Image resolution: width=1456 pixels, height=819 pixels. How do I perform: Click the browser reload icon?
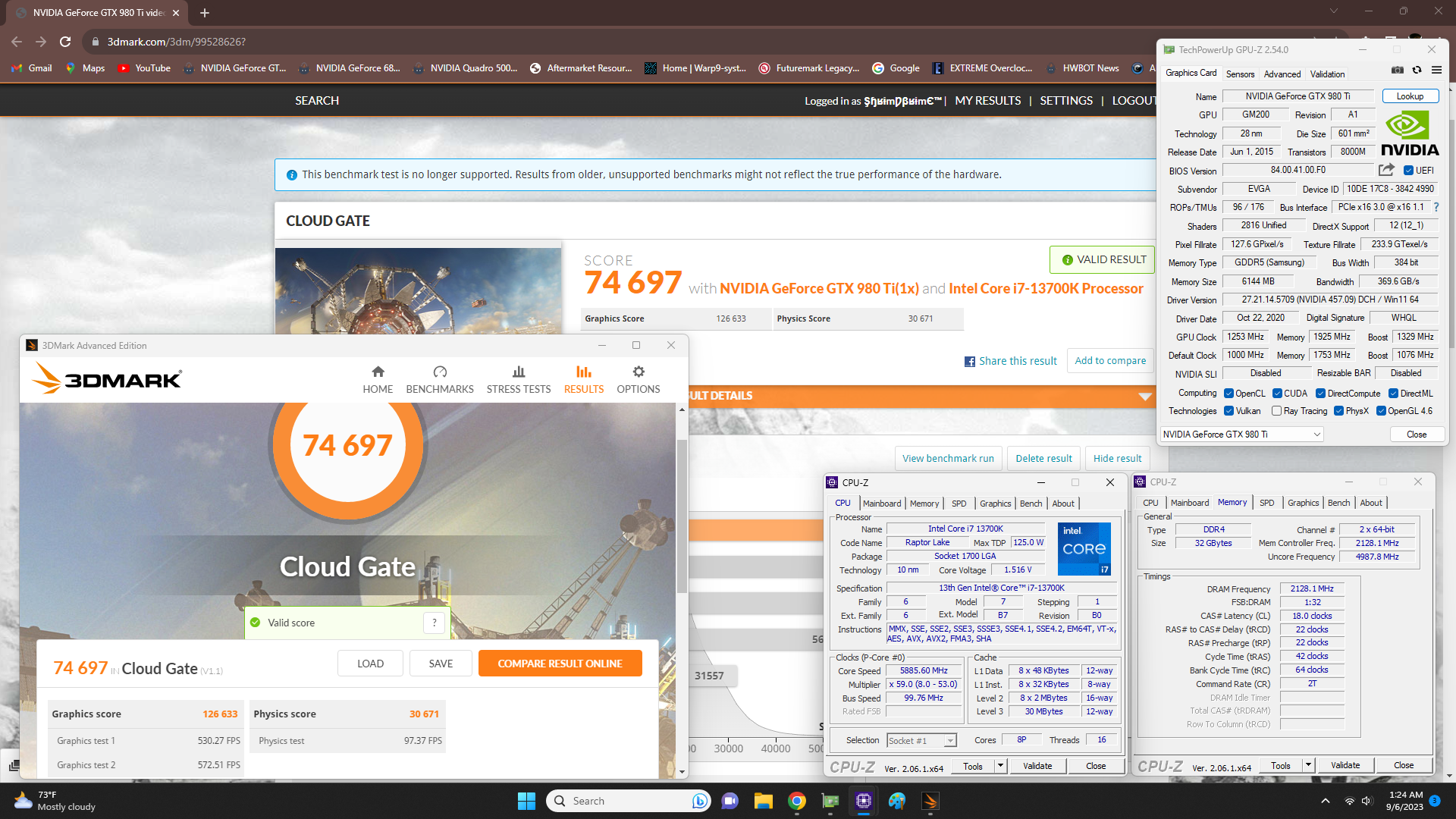tap(65, 42)
